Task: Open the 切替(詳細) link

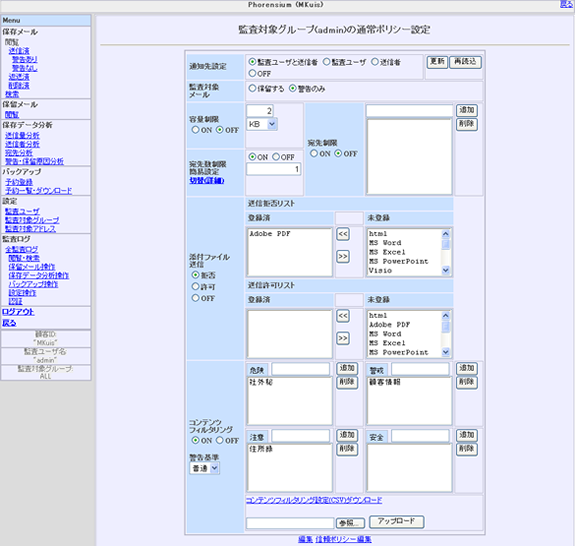Action: pyautogui.click(x=207, y=180)
